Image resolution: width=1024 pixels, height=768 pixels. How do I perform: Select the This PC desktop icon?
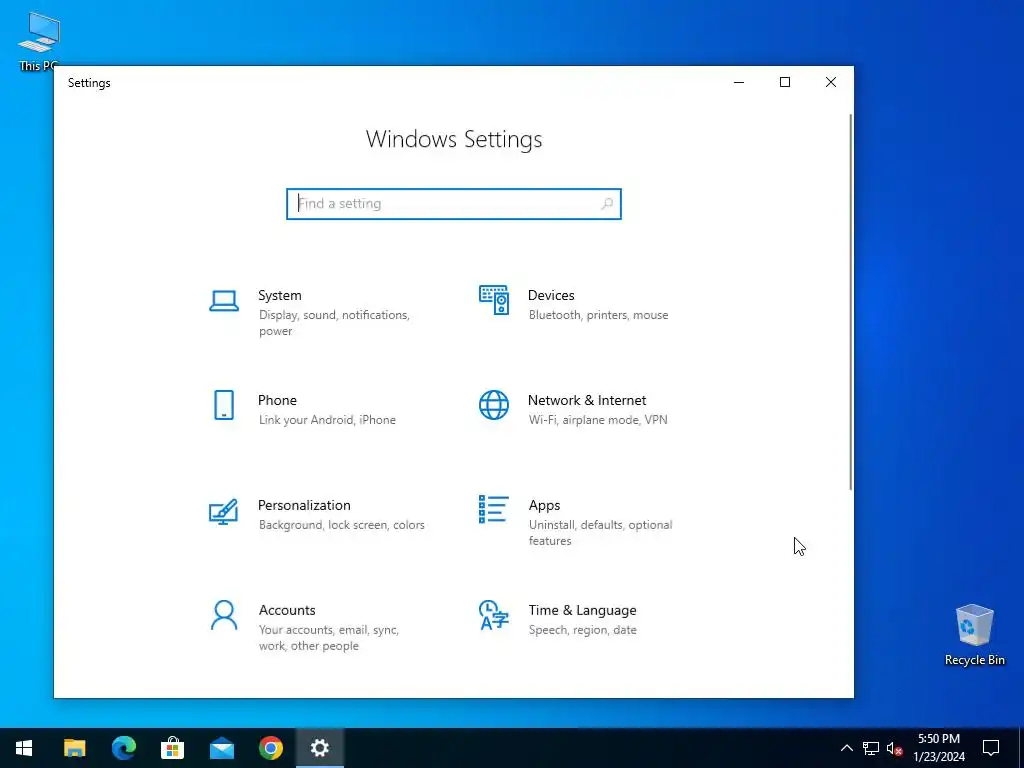39,41
